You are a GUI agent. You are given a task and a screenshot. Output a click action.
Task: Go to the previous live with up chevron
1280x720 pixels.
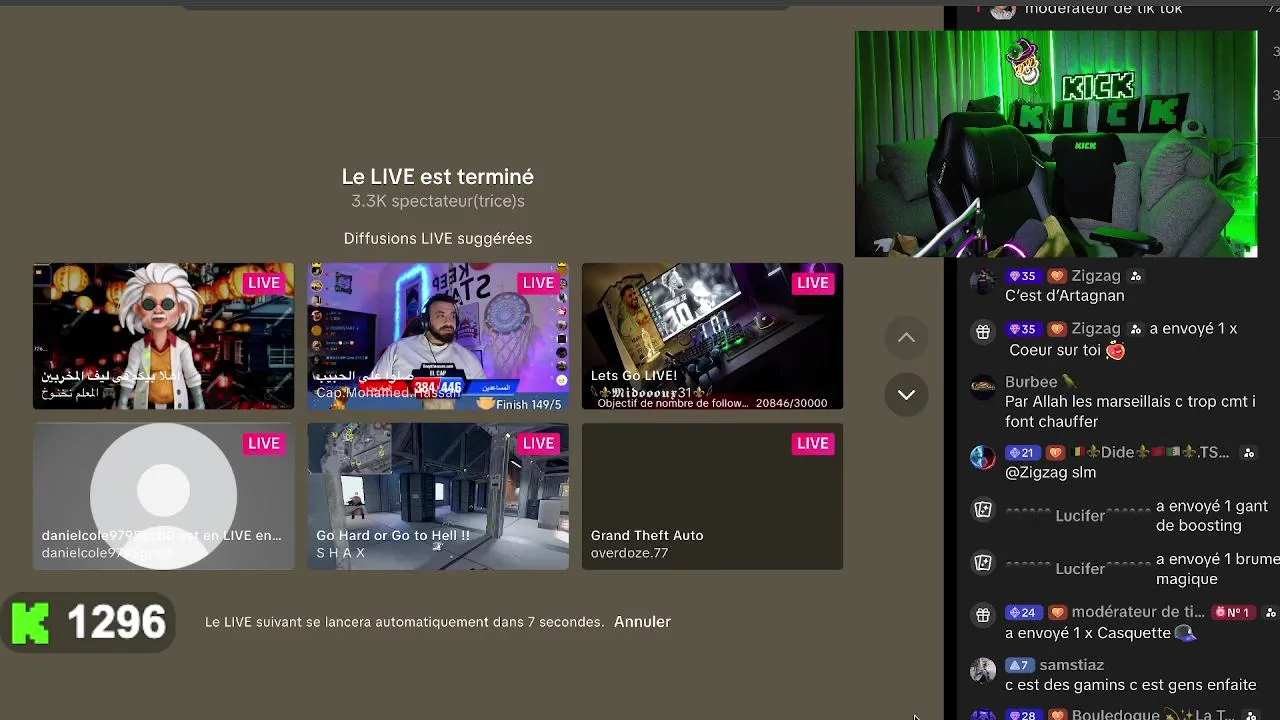coord(906,338)
